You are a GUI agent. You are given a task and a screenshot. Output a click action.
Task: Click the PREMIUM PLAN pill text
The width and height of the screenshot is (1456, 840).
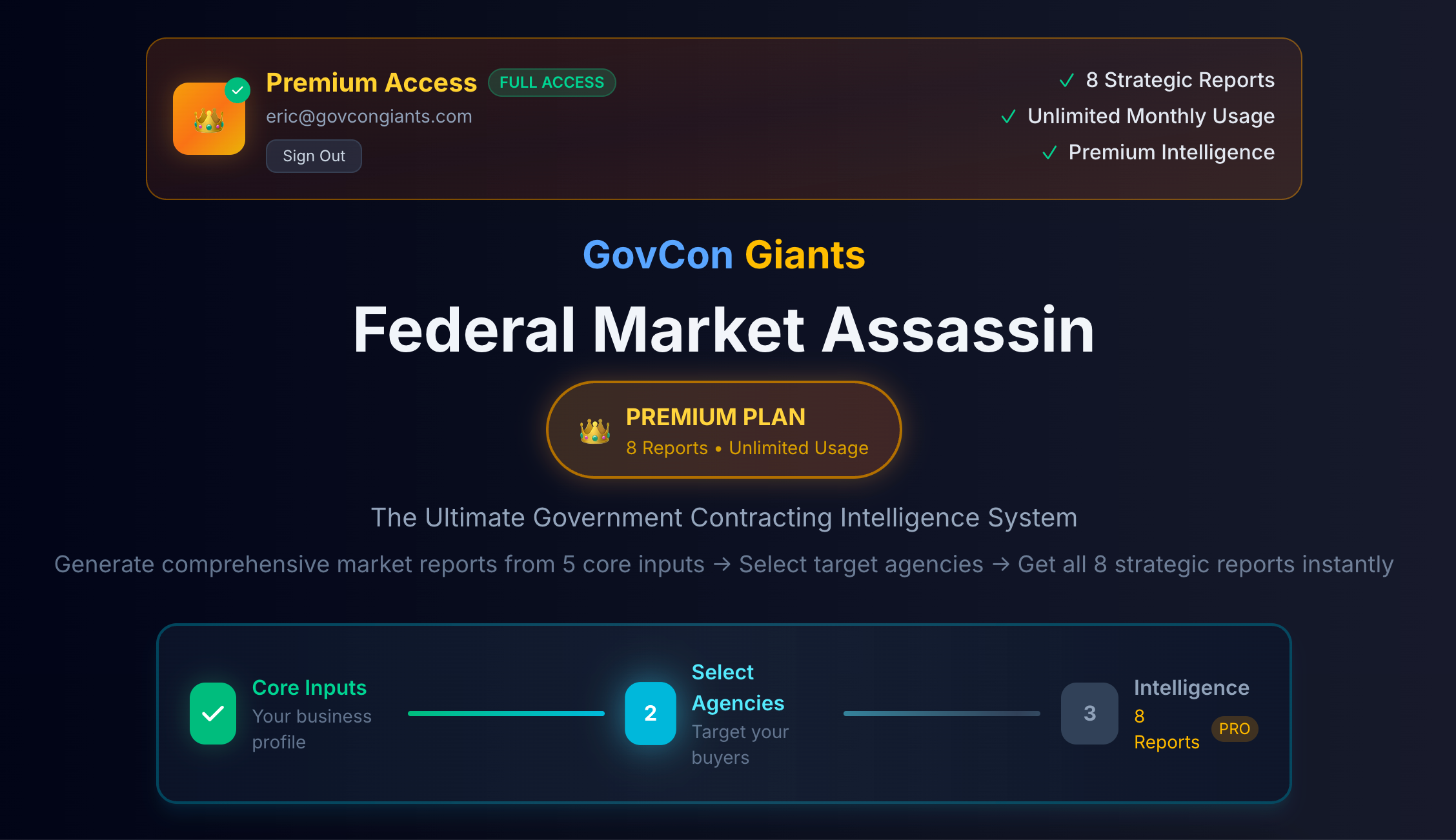tap(715, 417)
